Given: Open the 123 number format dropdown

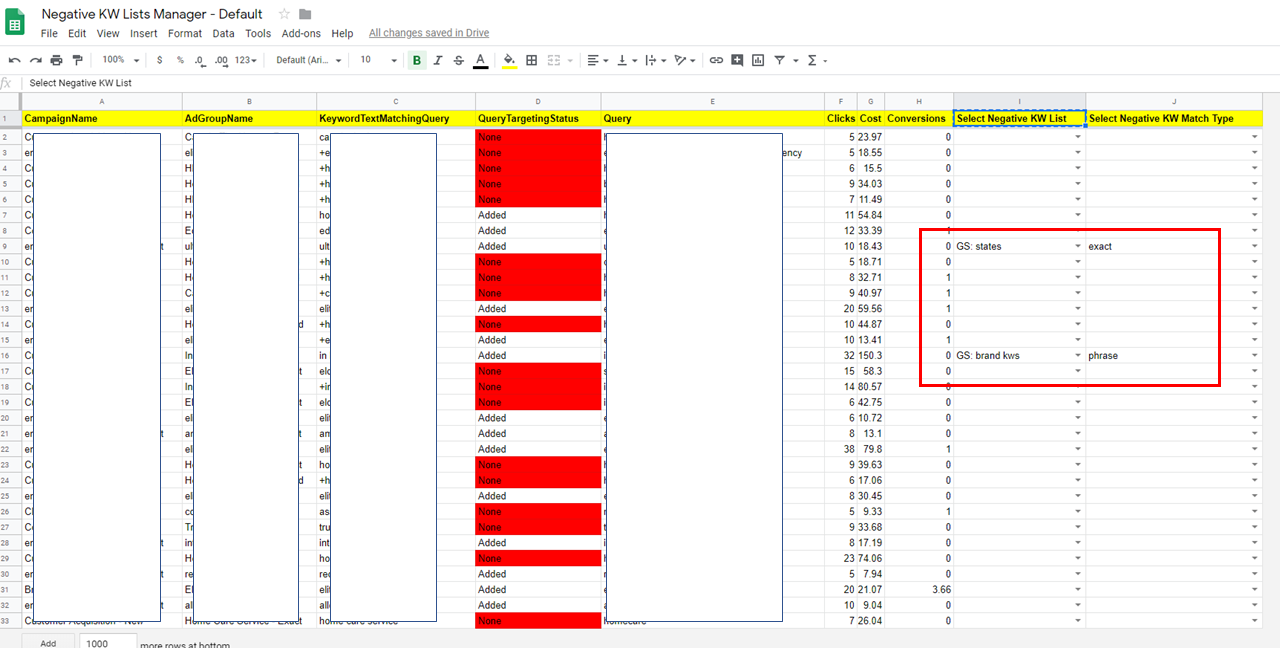Looking at the screenshot, I should pyautogui.click(x=245, y=60).
